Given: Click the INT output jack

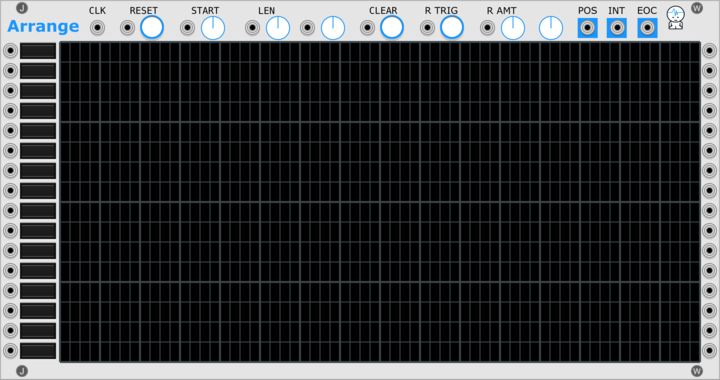Looking at the screenshot, I should 617,28.
